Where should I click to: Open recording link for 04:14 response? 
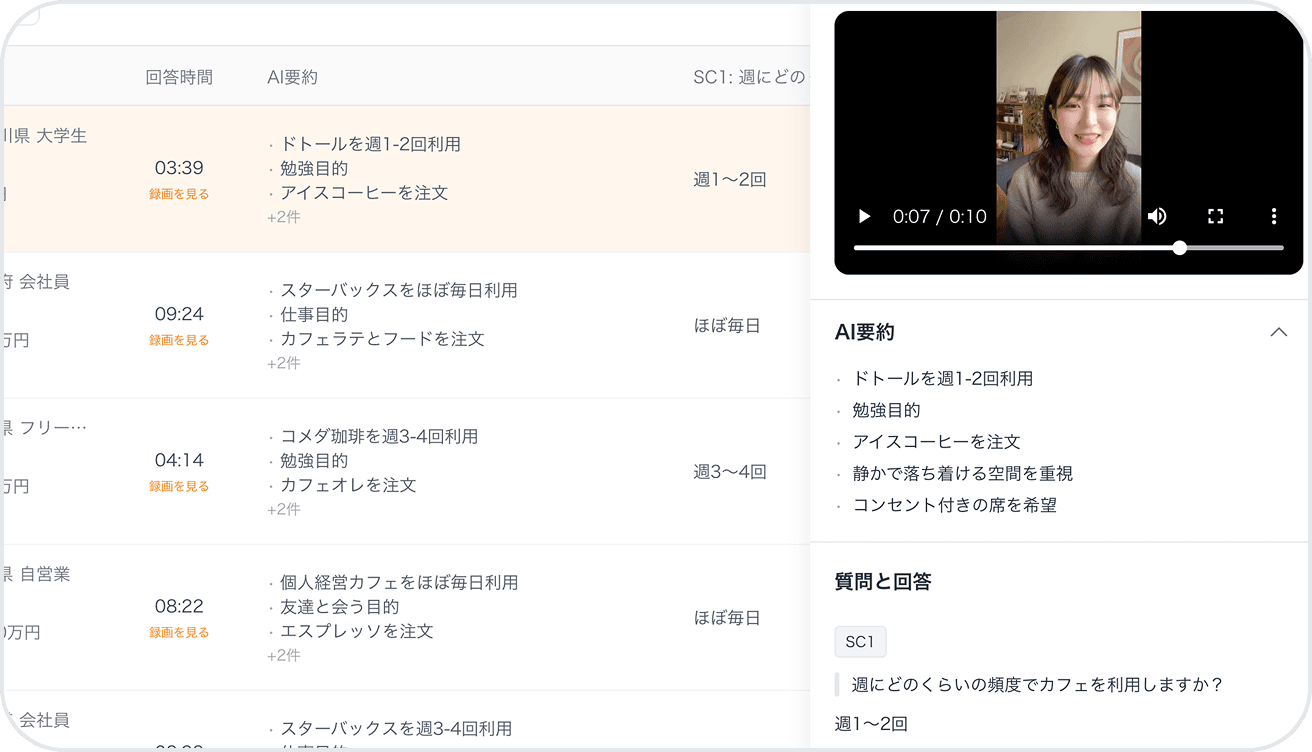179,486
